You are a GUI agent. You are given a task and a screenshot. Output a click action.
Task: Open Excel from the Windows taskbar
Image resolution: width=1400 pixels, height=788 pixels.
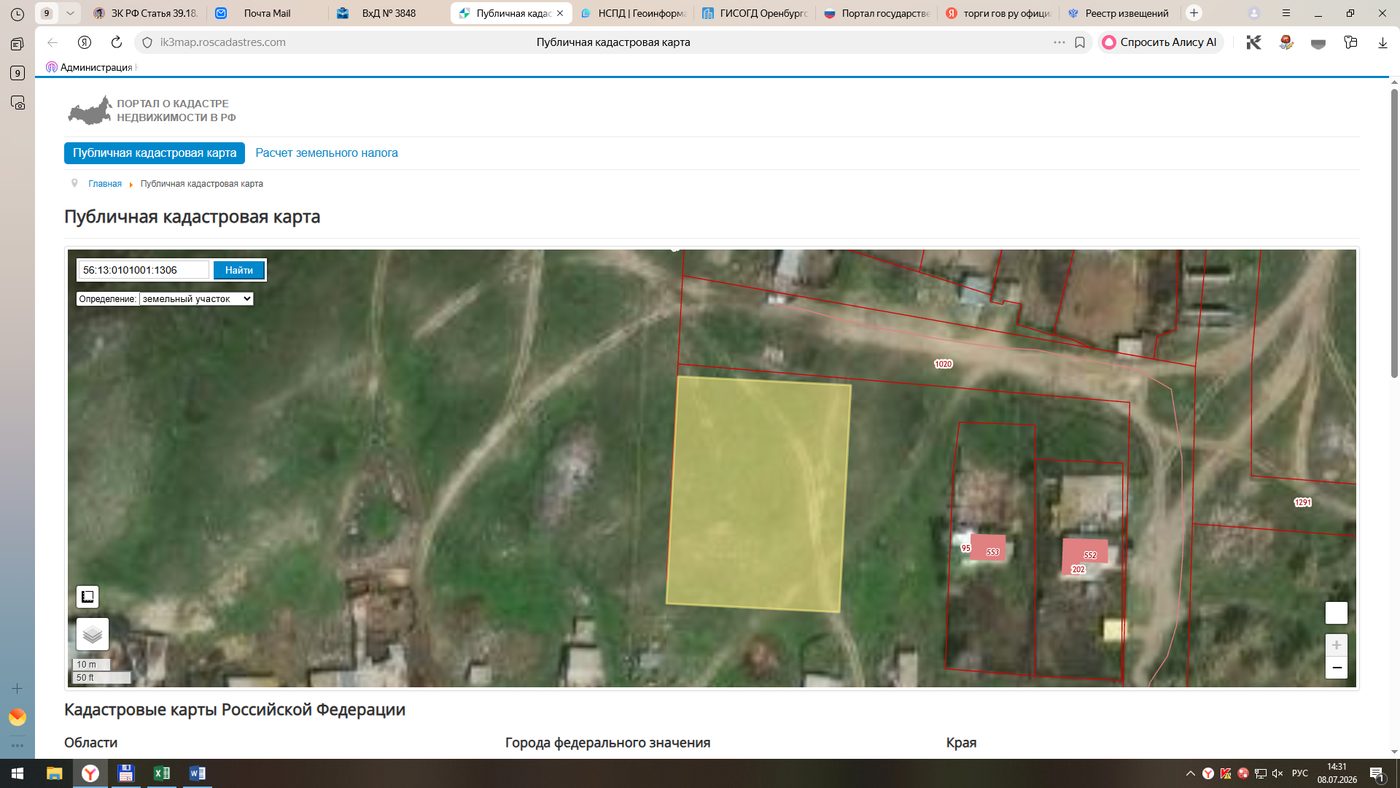[x=160, y=773]
